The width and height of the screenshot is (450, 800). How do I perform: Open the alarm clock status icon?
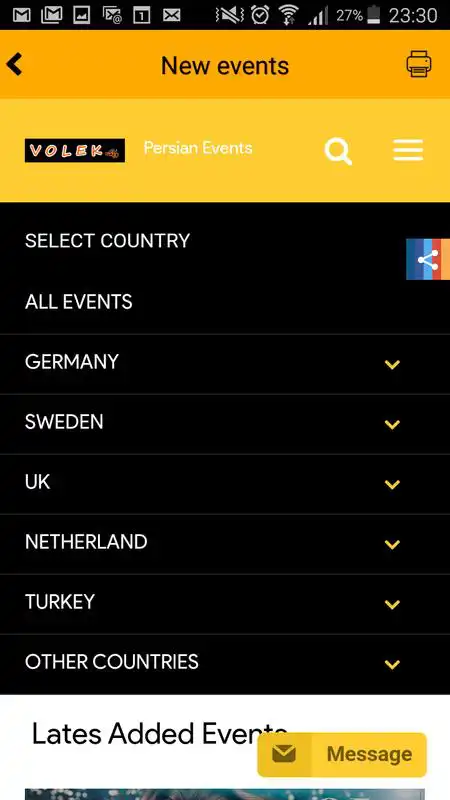260,14
